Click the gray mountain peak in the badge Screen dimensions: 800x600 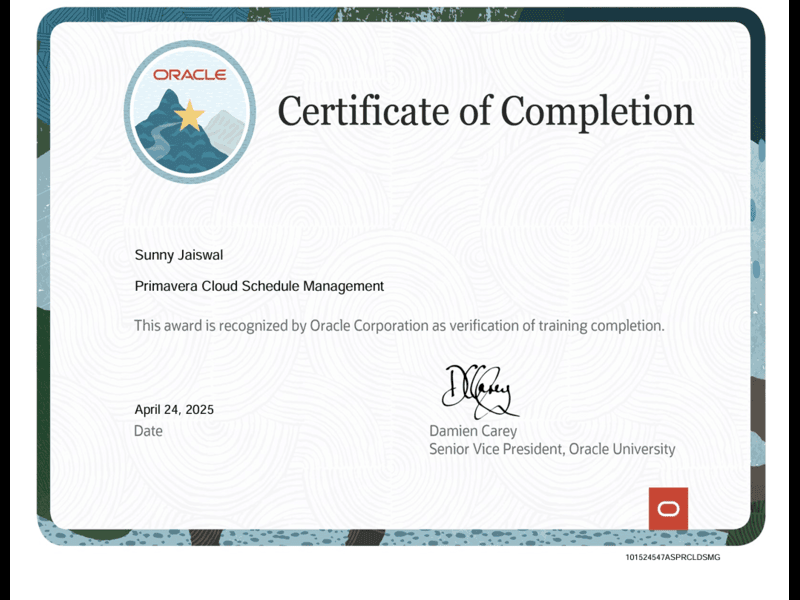click(x=224, y=127)
